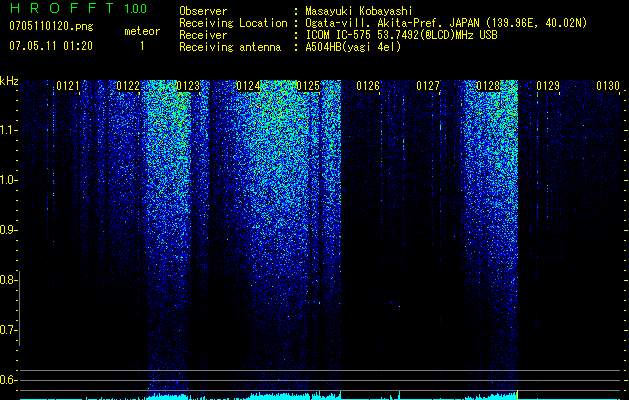This screenshot has width=629, height=400.
Task: Click the meteor count value 1
Action: pyautogui.click(x=142, y=46)
